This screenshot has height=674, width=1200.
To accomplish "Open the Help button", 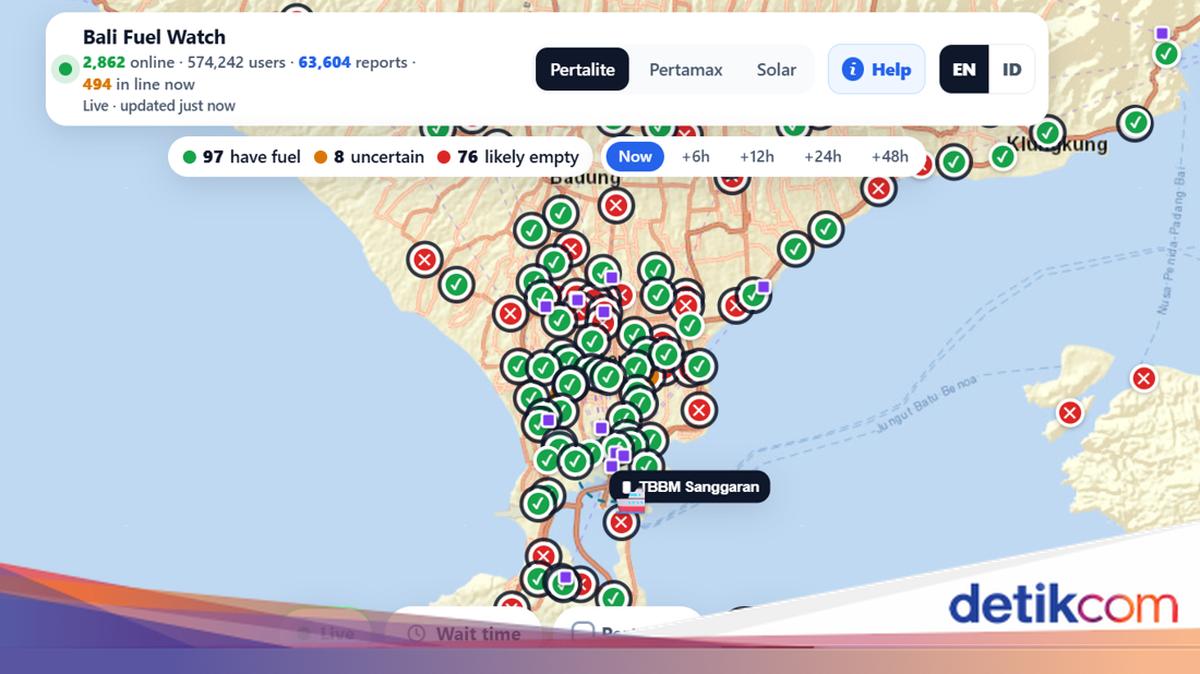I will (876, 69).
